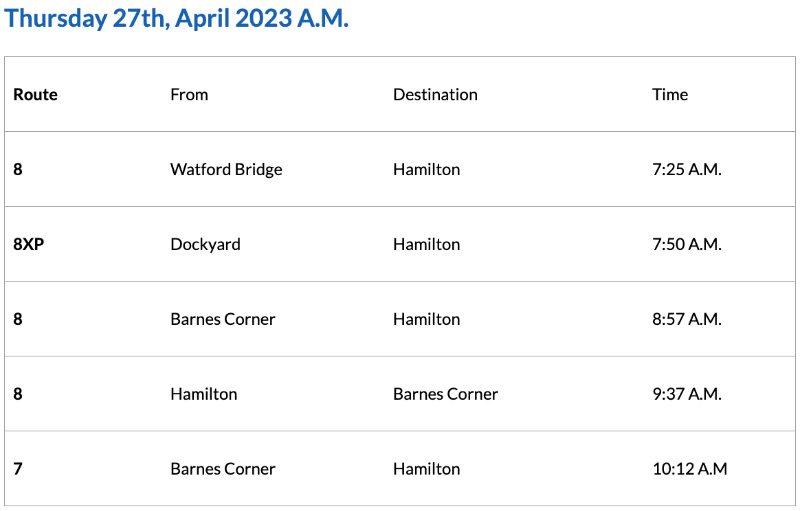This screenshot has height=511, width=800.
Task: Click Barnes Corner in the Destination column
Action: tap(445, 394)
